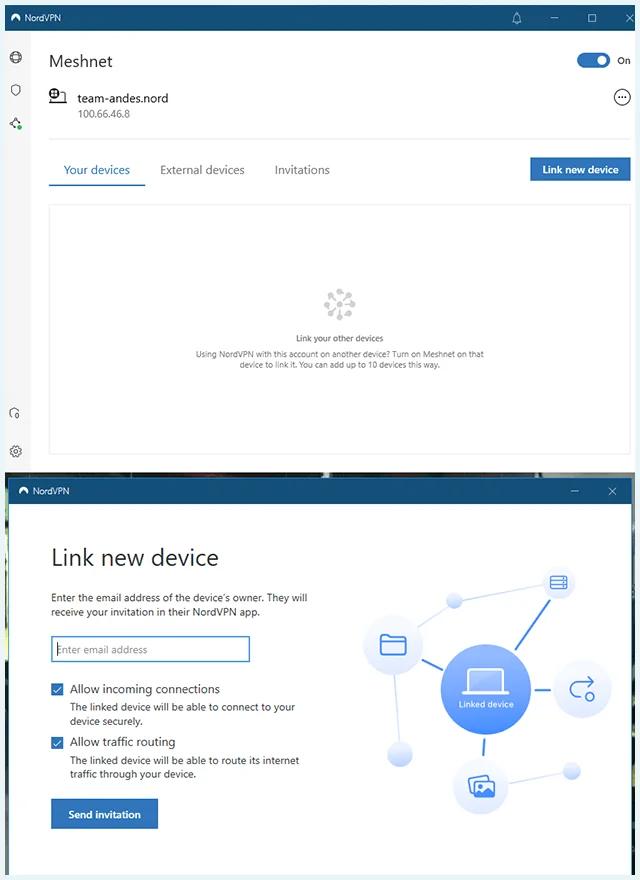Viewport: 640px width, 880px height.
Task: Click the Link new device button
Action: pos(580,169)
